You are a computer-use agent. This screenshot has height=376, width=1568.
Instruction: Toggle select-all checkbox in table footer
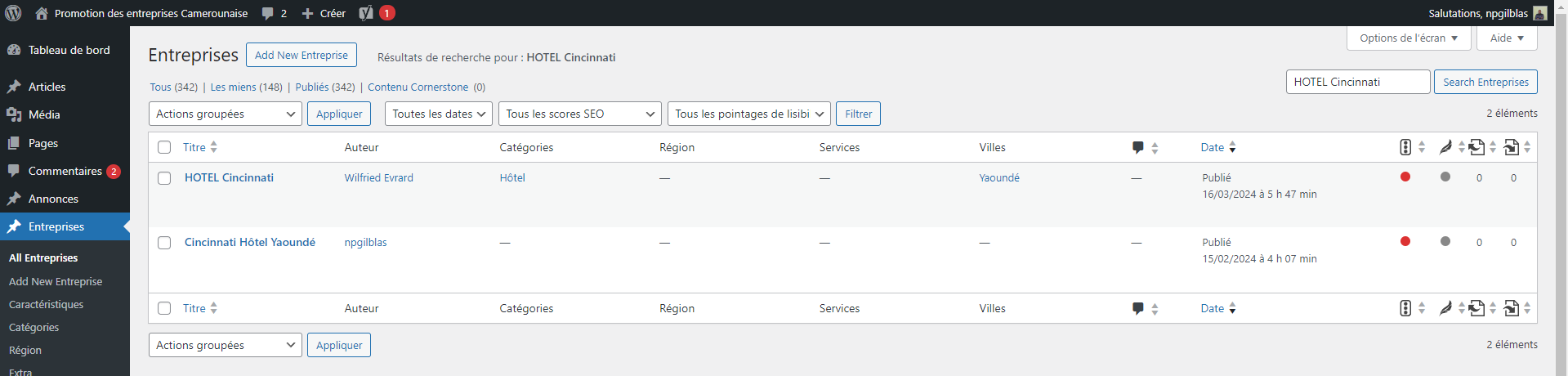pyautogui.click(x=164, y=308)
